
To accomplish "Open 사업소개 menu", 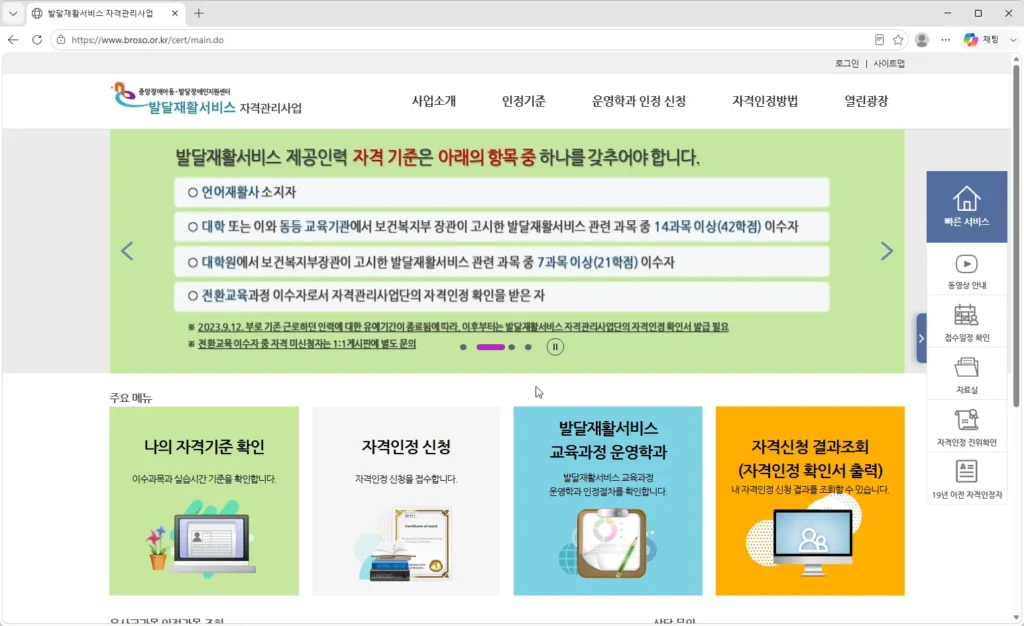I will [x=434, y=101].
